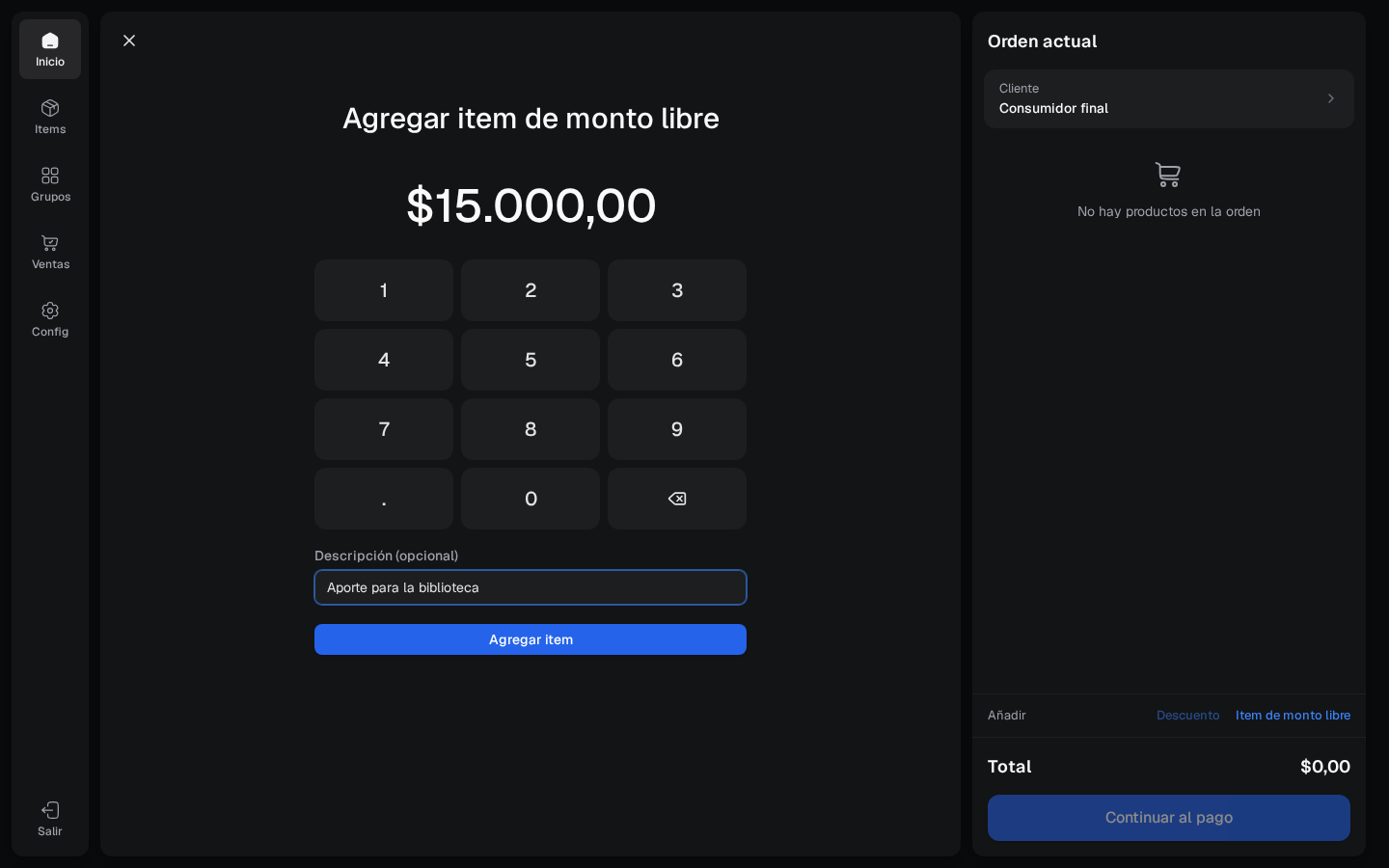1389x868 pixels.
Task: Tap keypad digit 1
Action: (x=384, y=290)
